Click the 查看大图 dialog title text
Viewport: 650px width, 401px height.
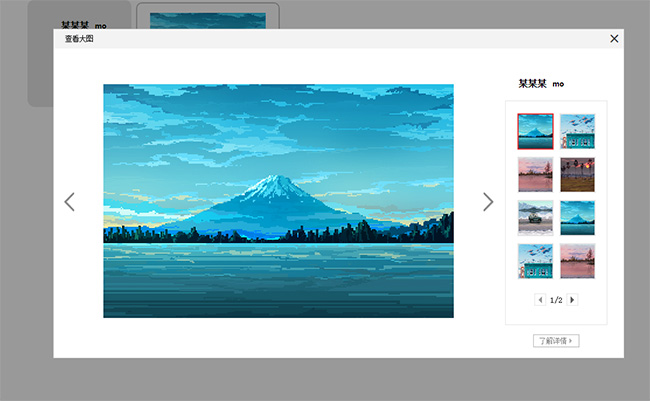click(x=79, y=39)
